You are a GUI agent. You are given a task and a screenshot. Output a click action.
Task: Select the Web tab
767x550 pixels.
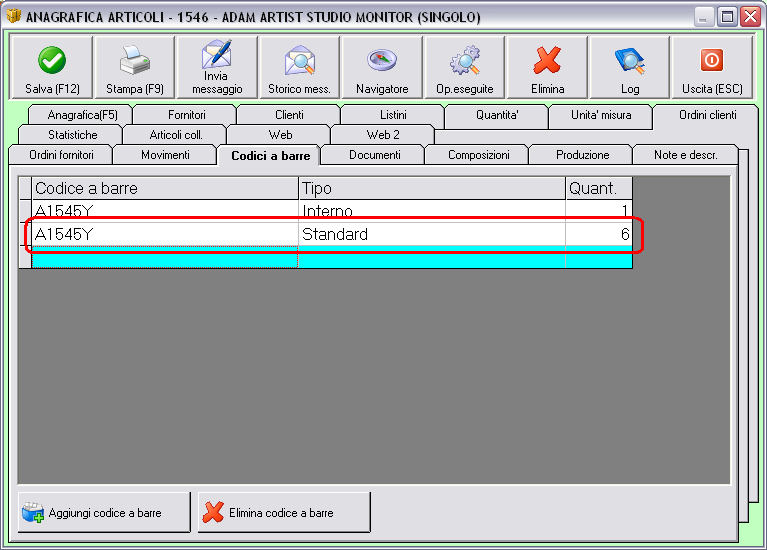pyautogui.click(x=280, y=135)
